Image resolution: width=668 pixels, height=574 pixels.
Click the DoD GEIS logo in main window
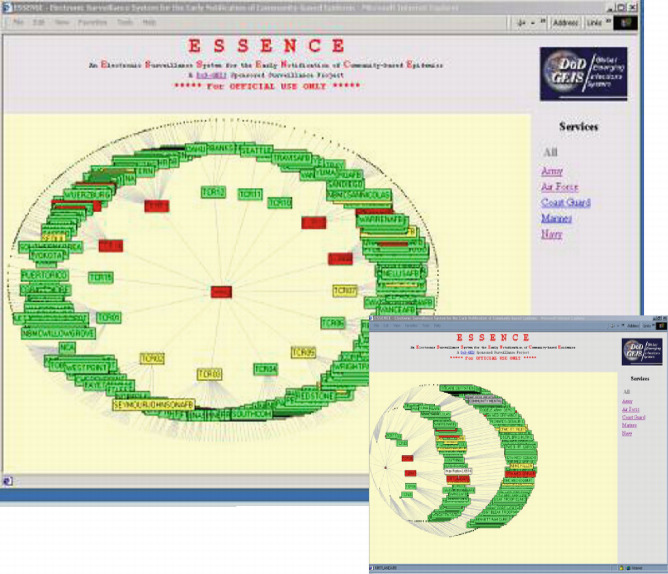pos(584,73)
